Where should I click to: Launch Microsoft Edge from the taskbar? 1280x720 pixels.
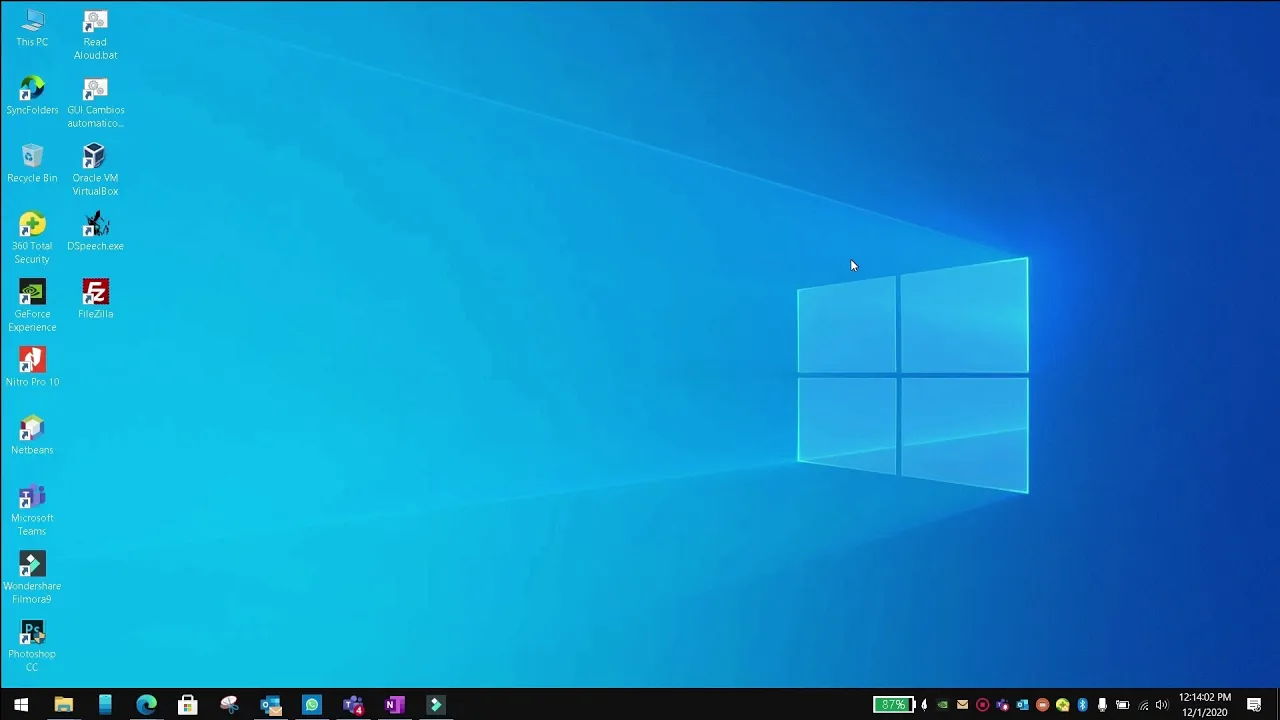(x=146, y=705)
